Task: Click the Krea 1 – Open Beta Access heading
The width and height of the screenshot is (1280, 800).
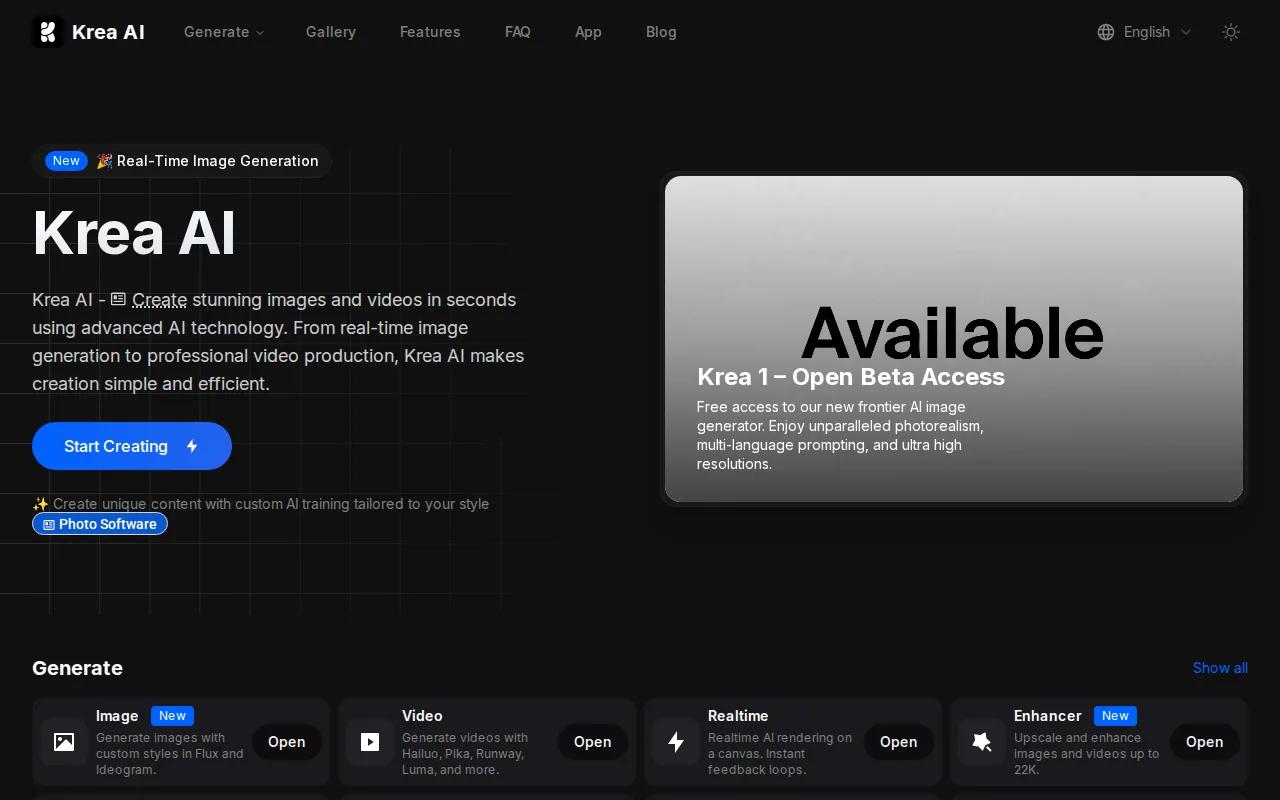Action: coord(851,377)
